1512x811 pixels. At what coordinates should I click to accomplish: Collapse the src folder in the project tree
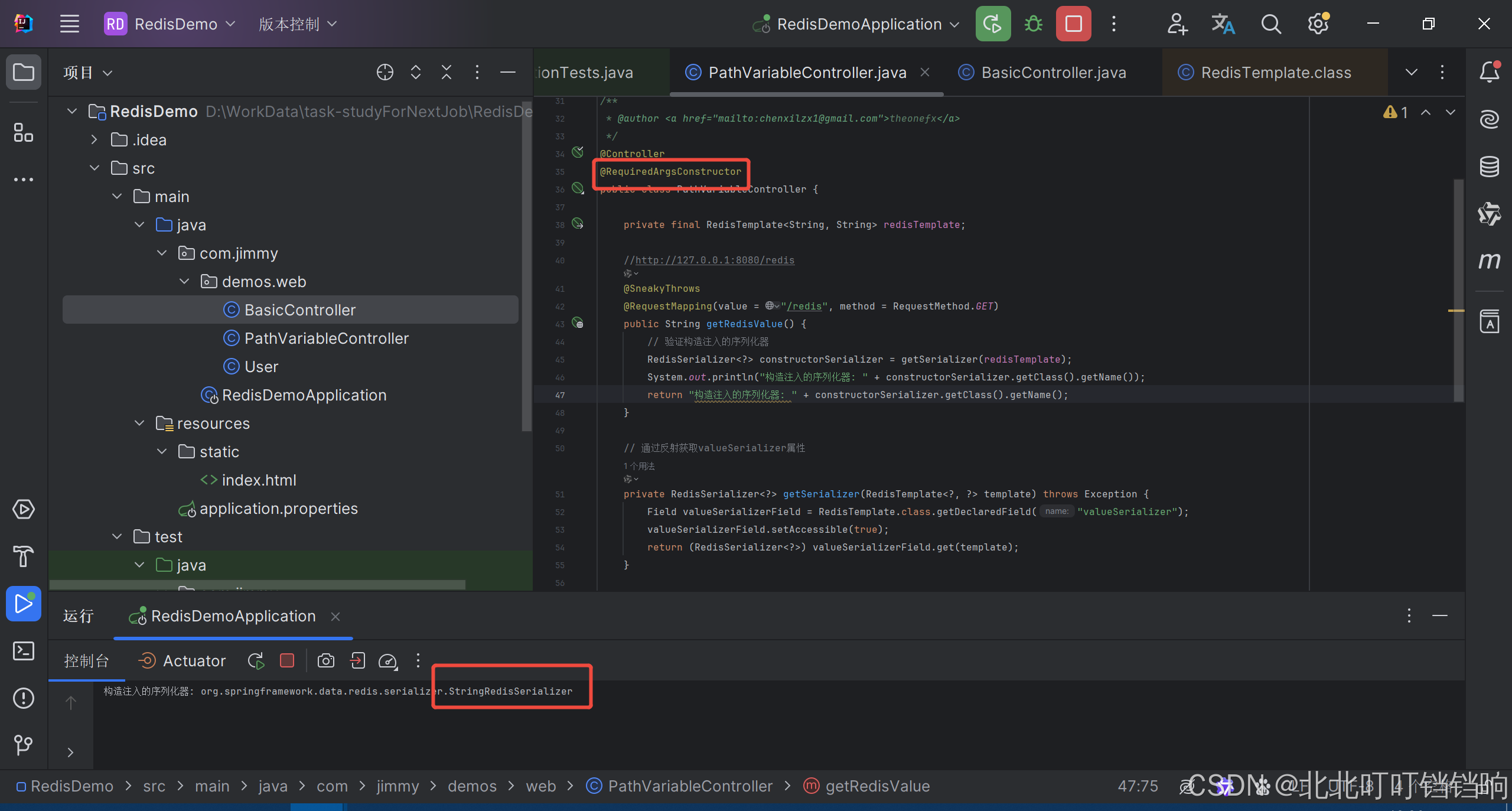coord(94,168)
